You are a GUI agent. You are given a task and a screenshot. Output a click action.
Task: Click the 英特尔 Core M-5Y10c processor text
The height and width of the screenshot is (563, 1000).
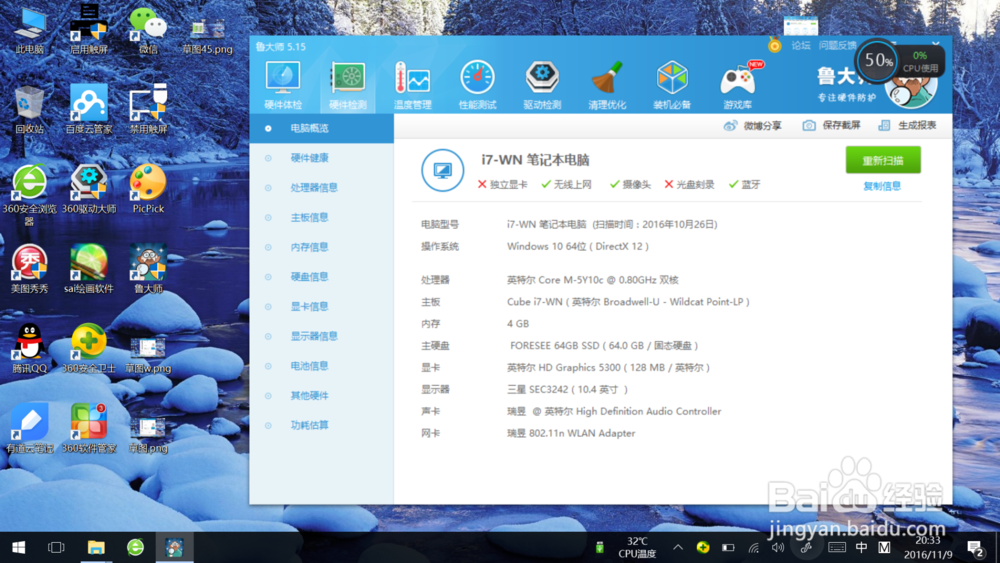pyautogui.click(x=592, y=280)
